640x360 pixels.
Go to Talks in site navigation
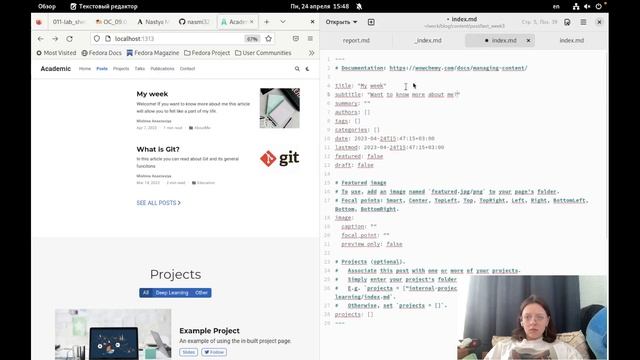coord(140,69)
